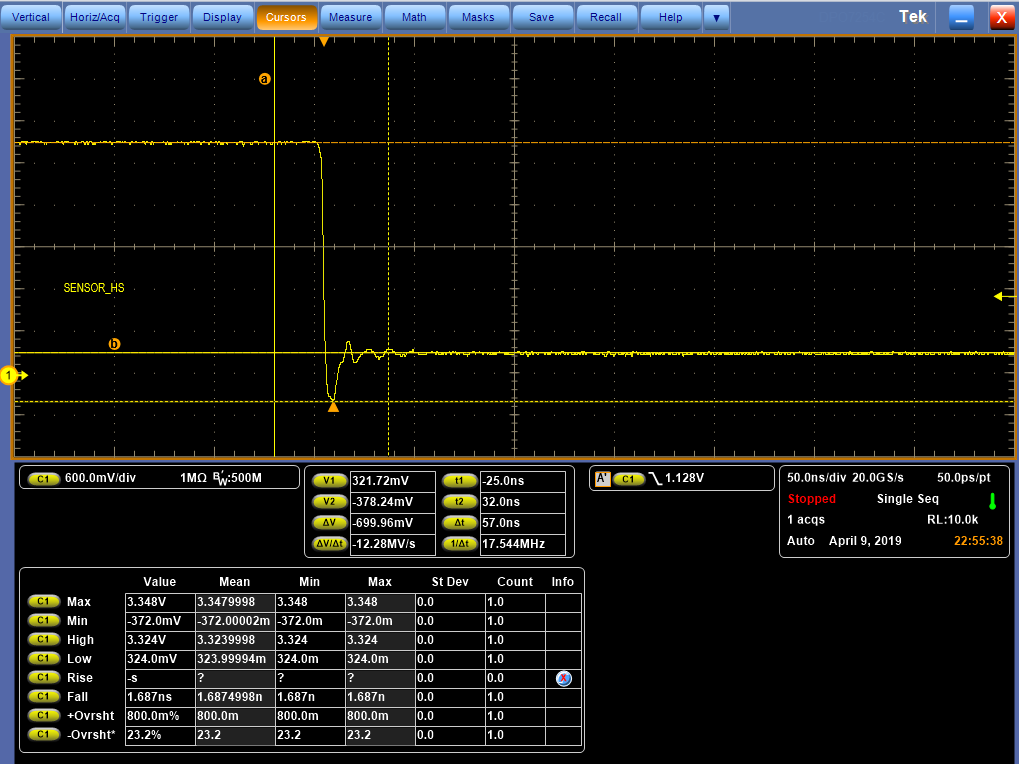
Task: Switch to the Cursors menu tab
Action: click(286, 17)
